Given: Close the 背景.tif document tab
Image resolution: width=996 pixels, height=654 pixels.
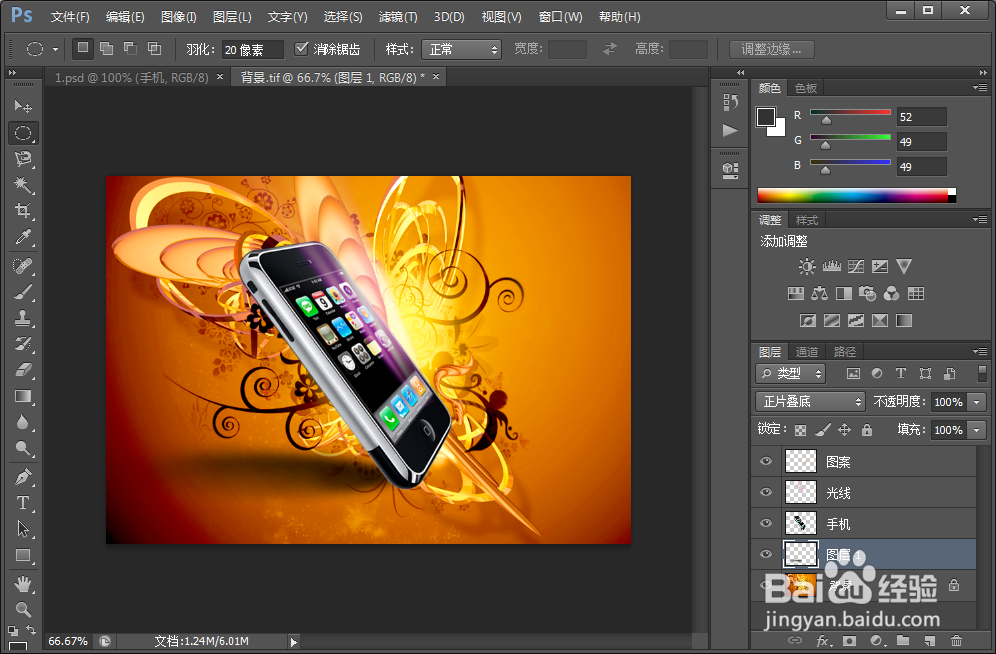Looking at the screenshot, I should point(436,77).
